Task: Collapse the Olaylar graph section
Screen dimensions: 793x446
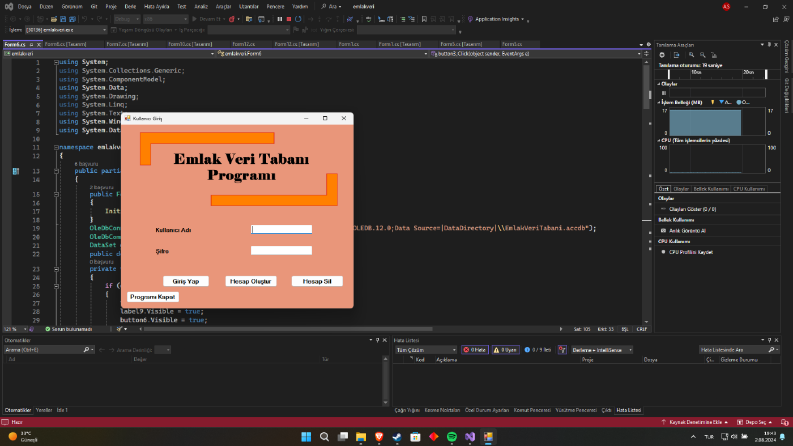Action: pos(658,84)
